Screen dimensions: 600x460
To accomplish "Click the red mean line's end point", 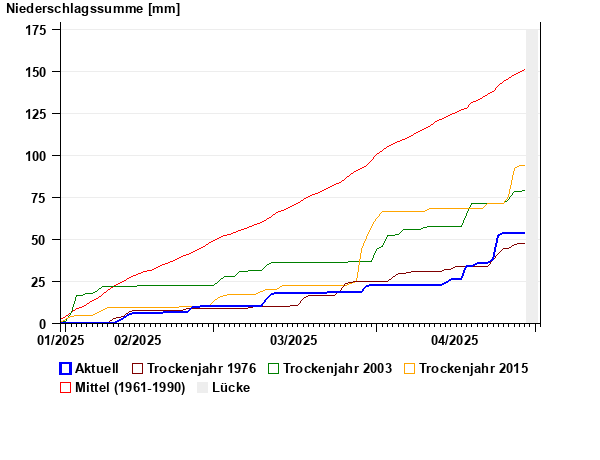I will 524,70.
